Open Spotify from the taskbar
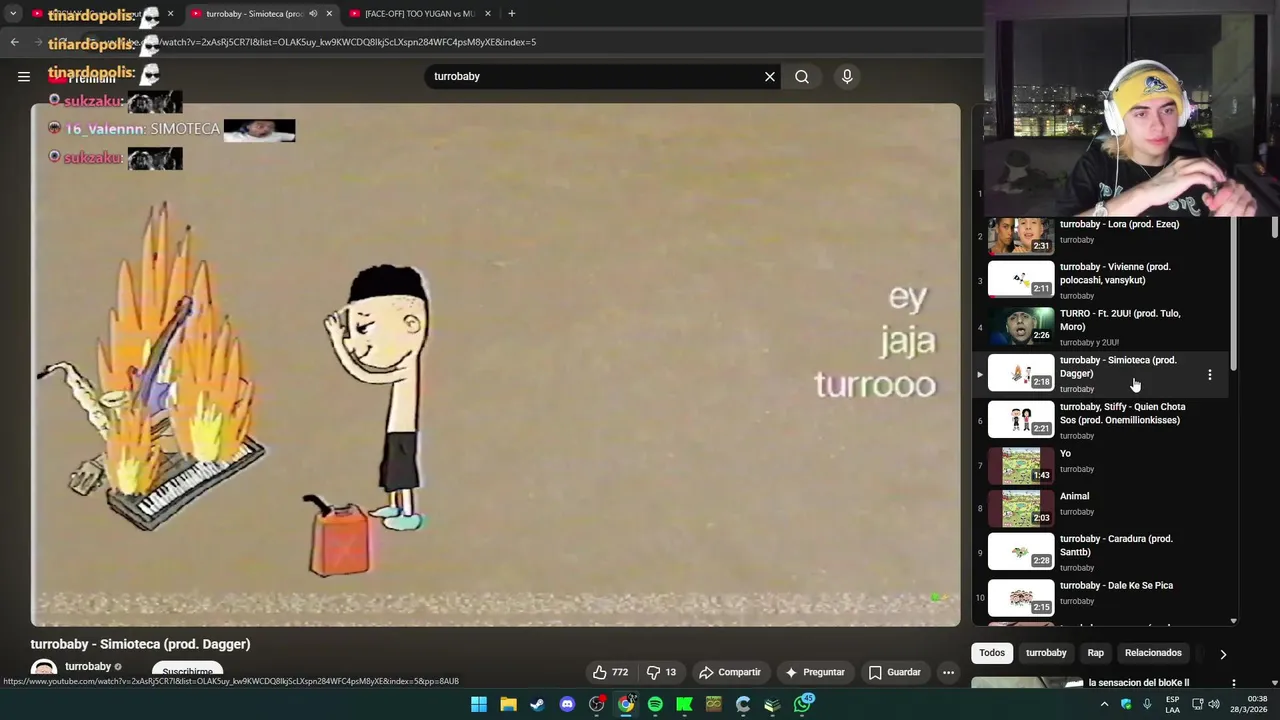This screenshot has width=1280, height=720. [x=655, y=704]
